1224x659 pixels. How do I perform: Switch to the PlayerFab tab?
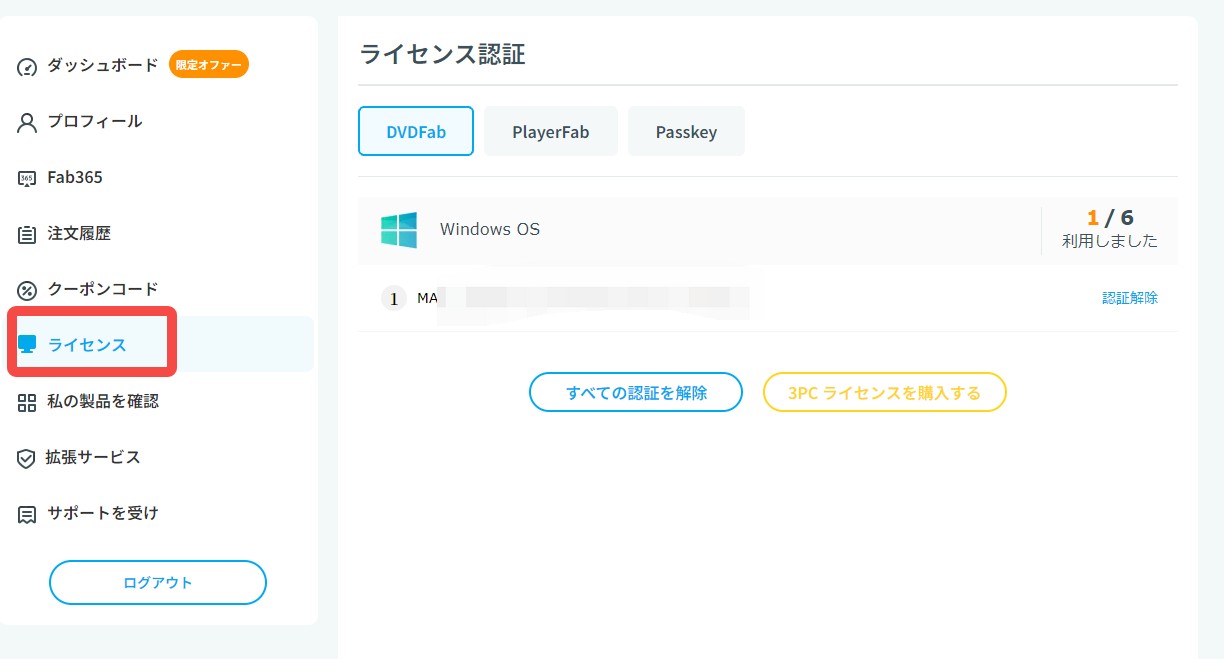[x=551, y=131]
